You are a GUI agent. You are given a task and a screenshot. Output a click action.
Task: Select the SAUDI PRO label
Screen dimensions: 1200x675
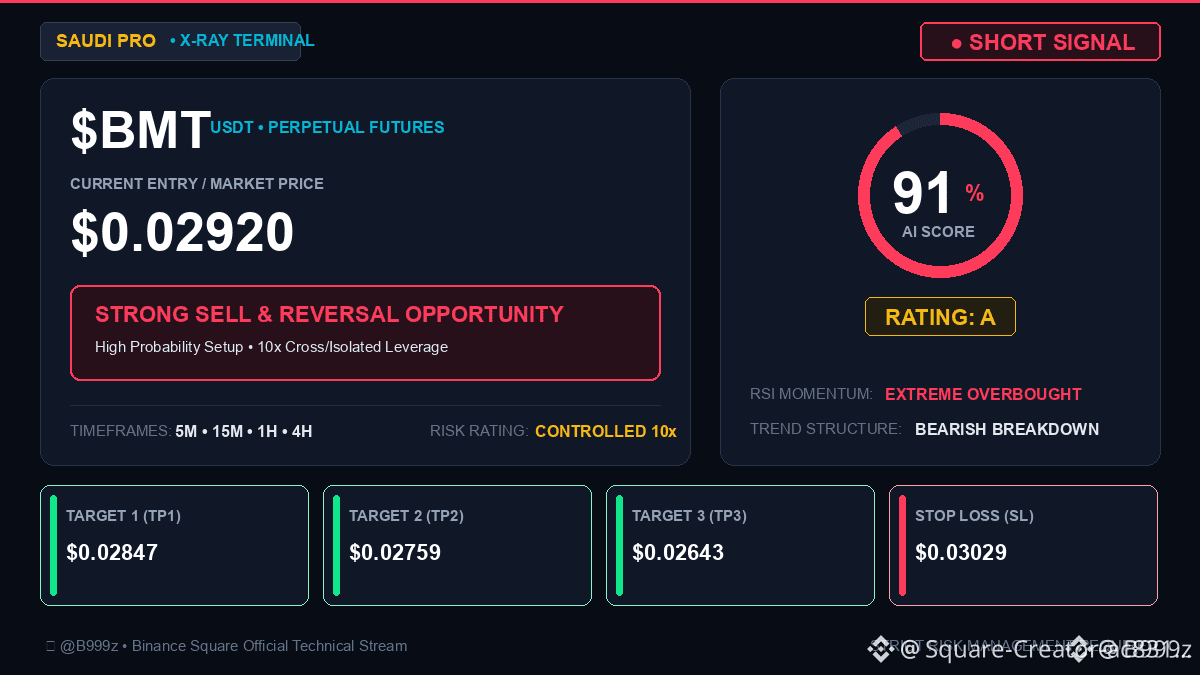click(x=106, y=41)
